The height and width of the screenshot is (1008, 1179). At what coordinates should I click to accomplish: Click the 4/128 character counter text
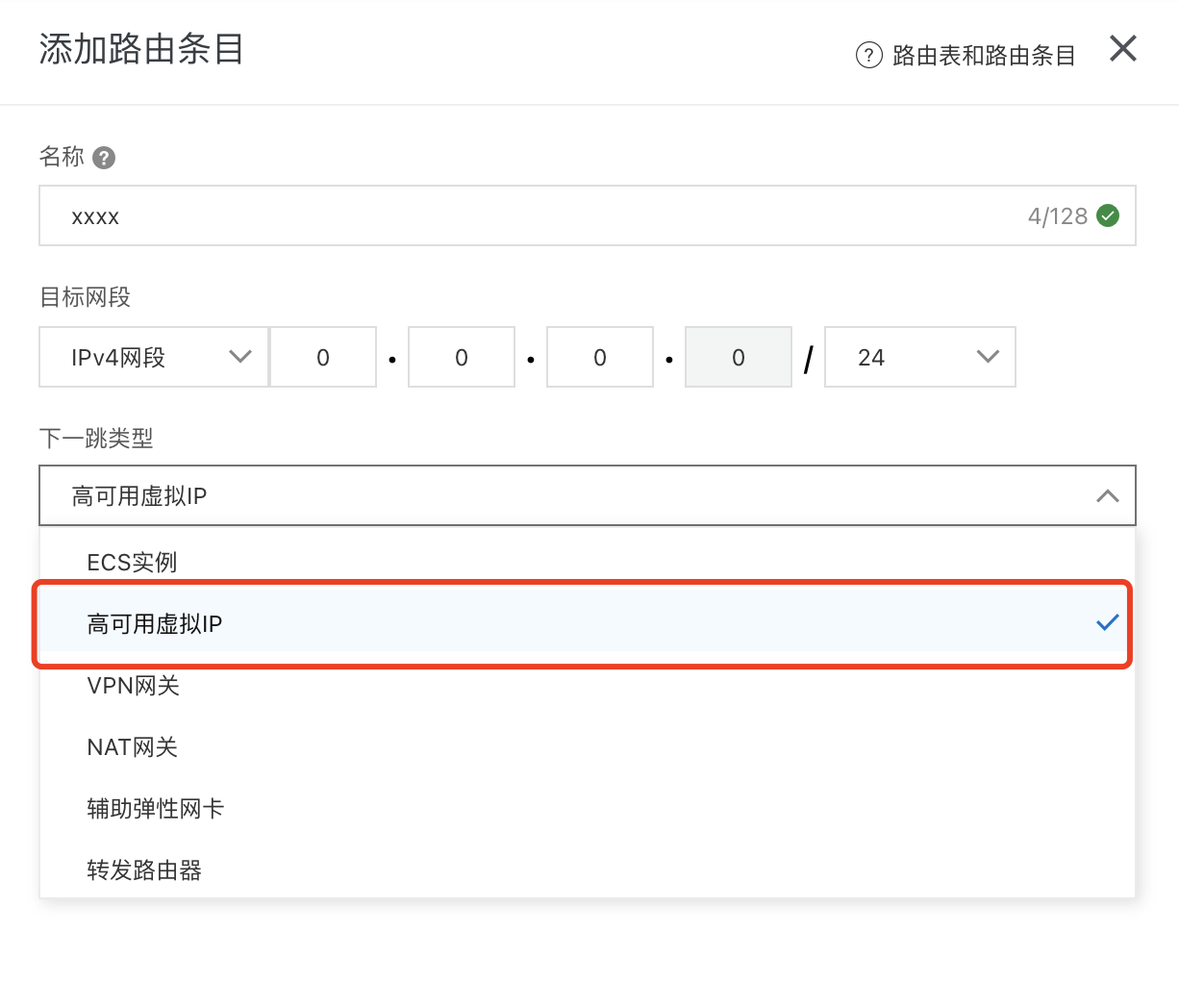[1057, 216]
